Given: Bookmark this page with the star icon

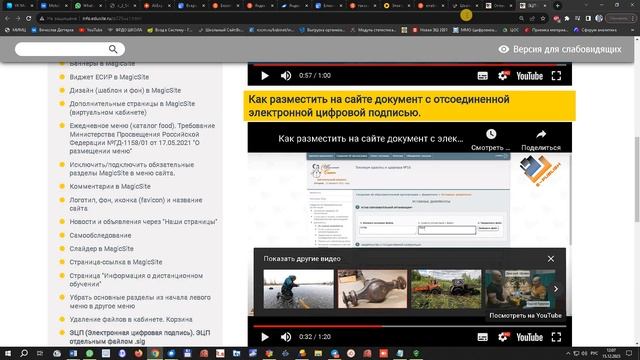Looking at the screenshot, I should tap(543, 18).
